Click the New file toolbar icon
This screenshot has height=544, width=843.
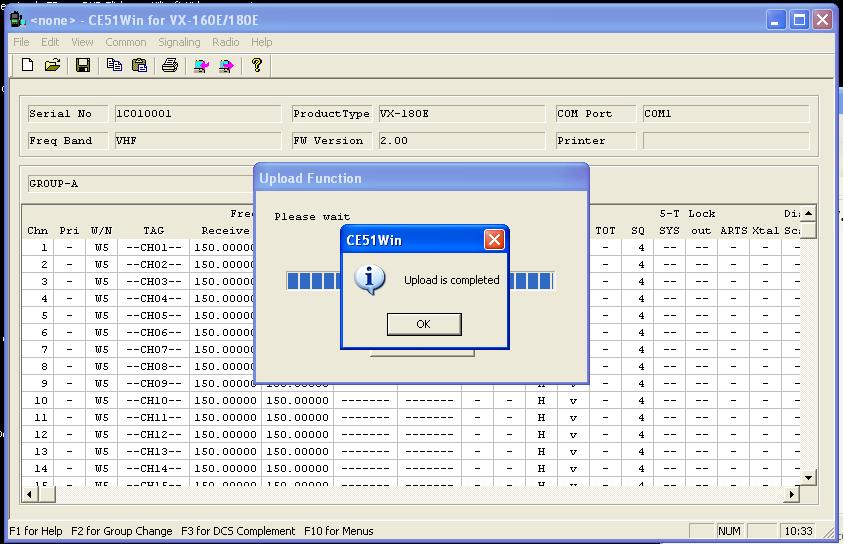pyautogui.click(x=27, y=65)
